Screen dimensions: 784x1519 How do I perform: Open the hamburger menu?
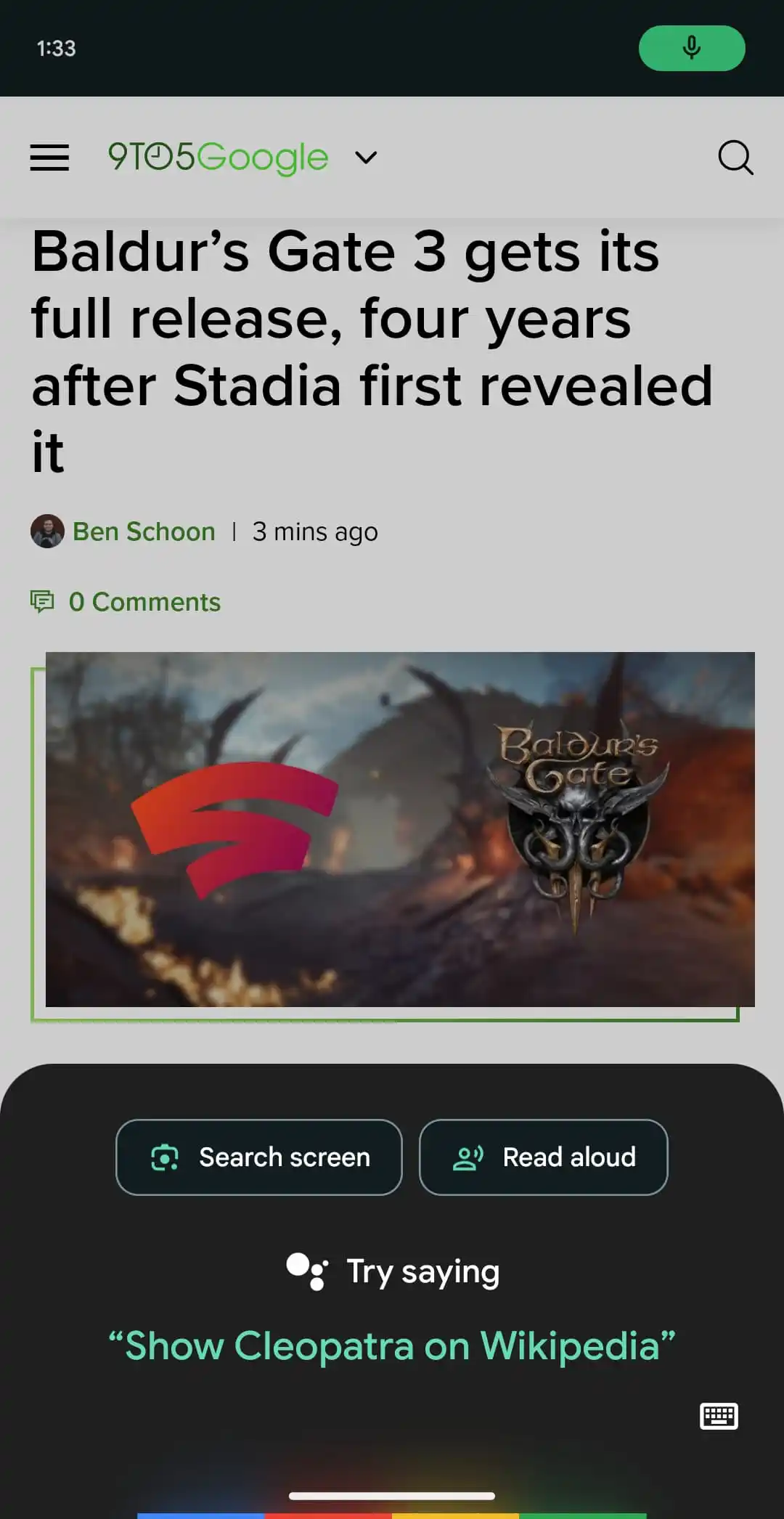(49, 157)
